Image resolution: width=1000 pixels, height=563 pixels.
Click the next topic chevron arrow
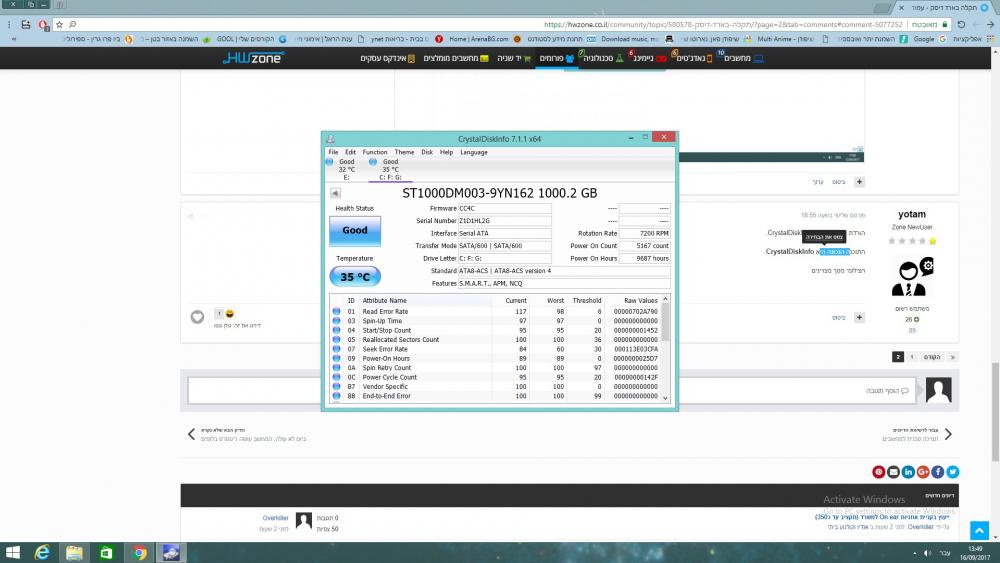pos(191,434)
